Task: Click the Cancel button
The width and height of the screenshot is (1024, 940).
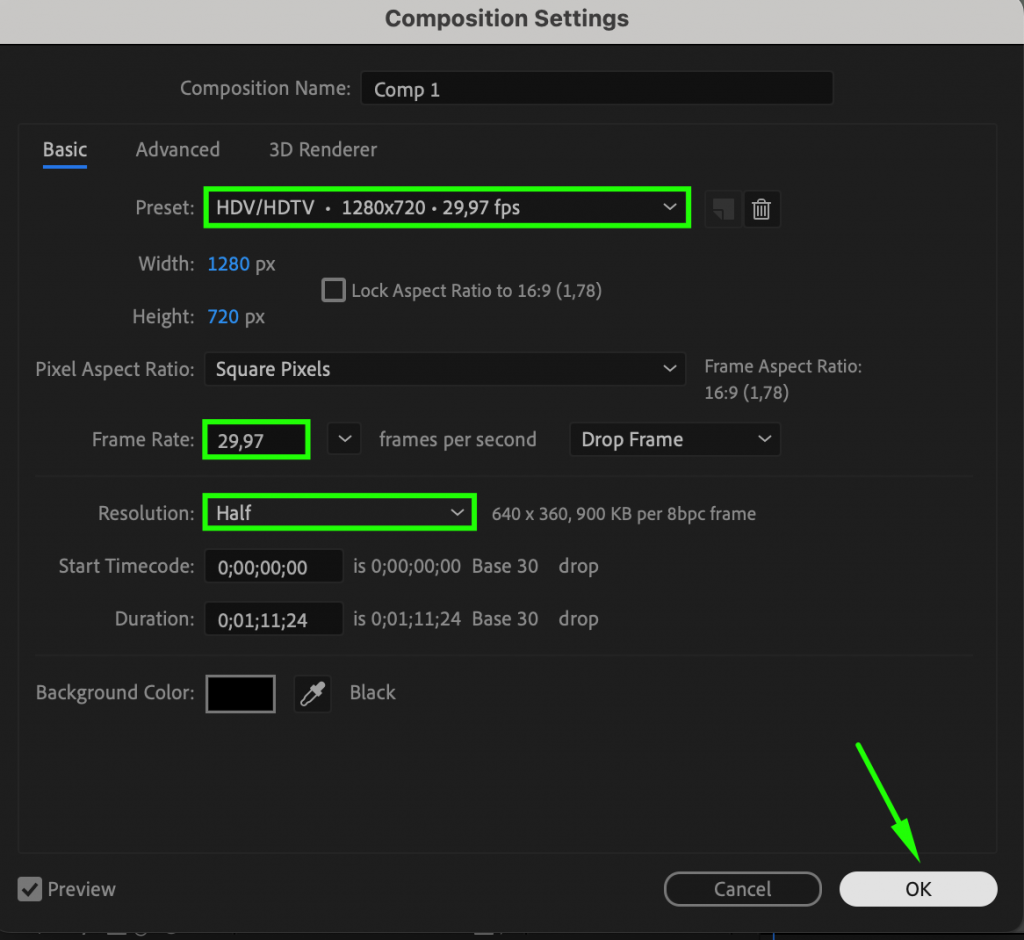Action: point(742,889)
